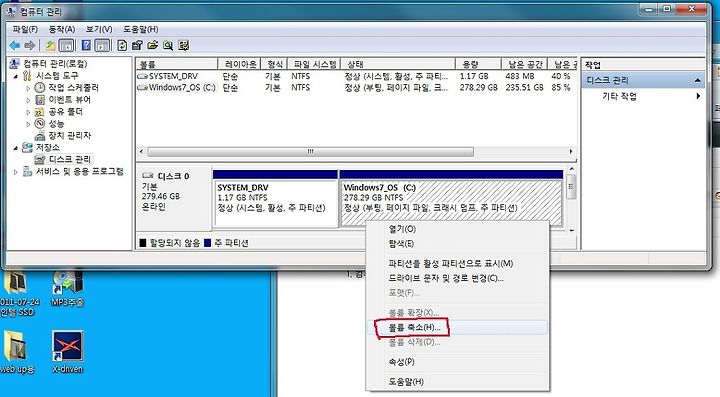The width and height of the screenshot is (720, 397).
Task: Open the 파일(F) menu
Action: (x=25, y=29)
